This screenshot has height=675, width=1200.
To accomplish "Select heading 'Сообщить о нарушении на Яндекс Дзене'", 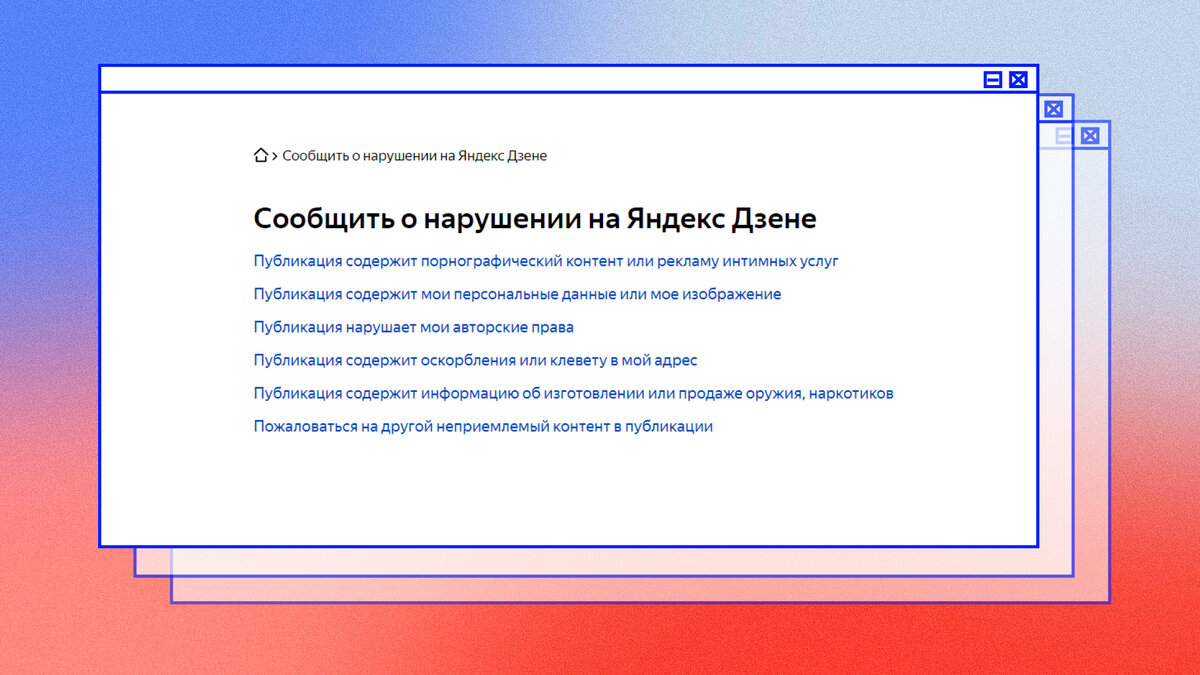I will pyautogui.click(x=535, y=218).
